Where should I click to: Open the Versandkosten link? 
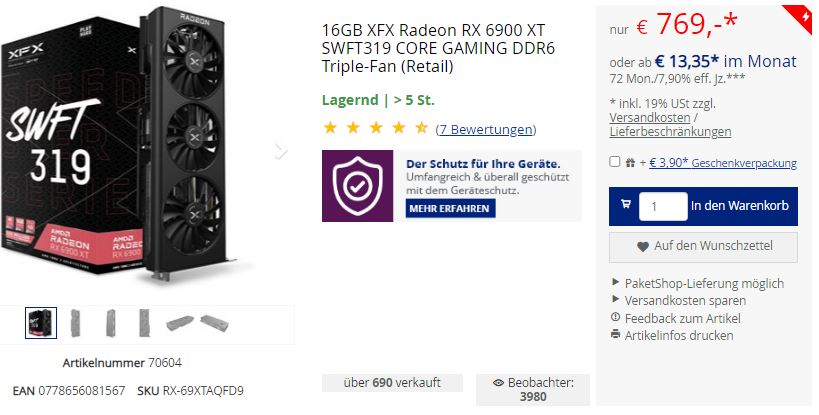point(650,117)
